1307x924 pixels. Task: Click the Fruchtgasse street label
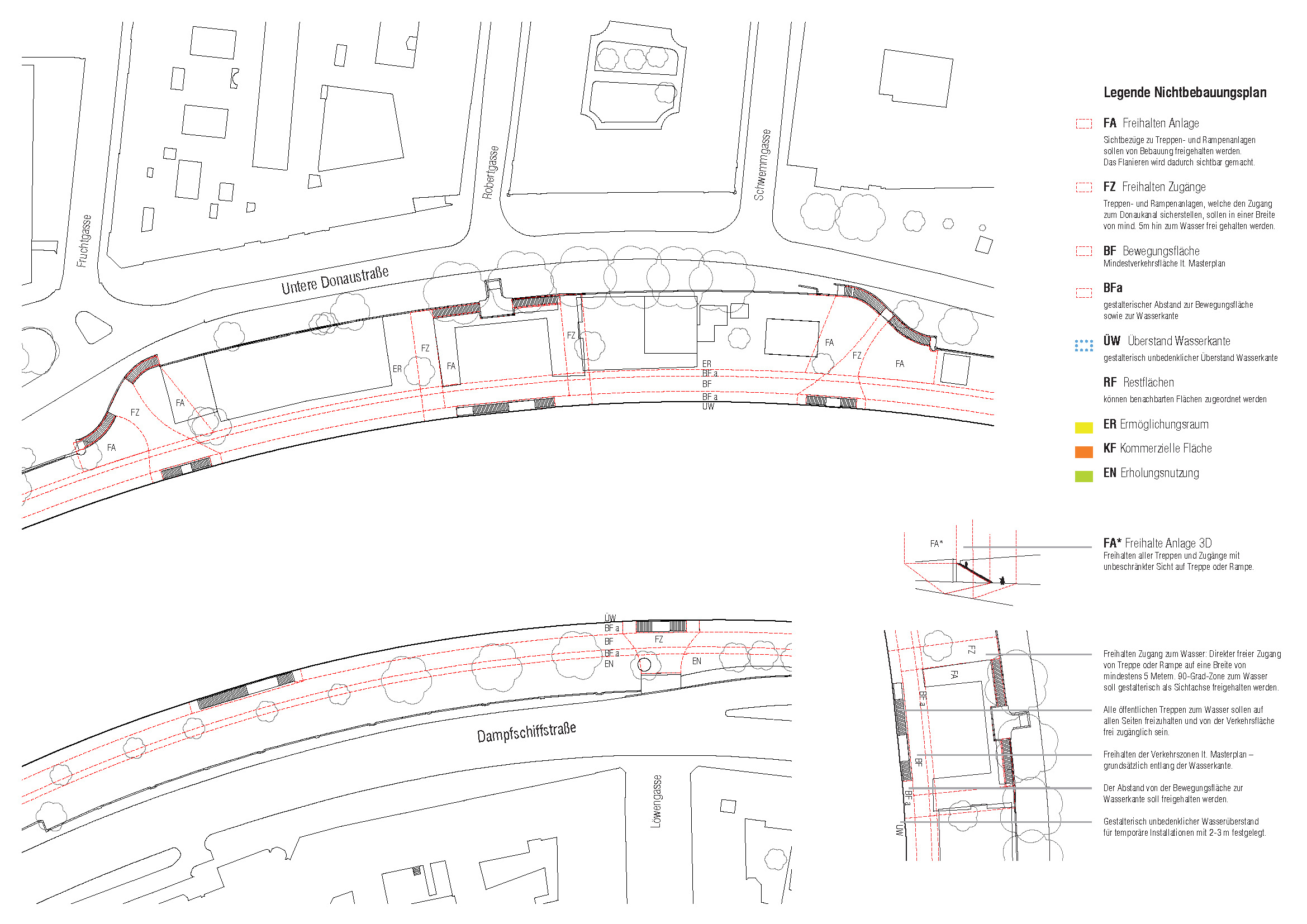click(x=83, y=241)
